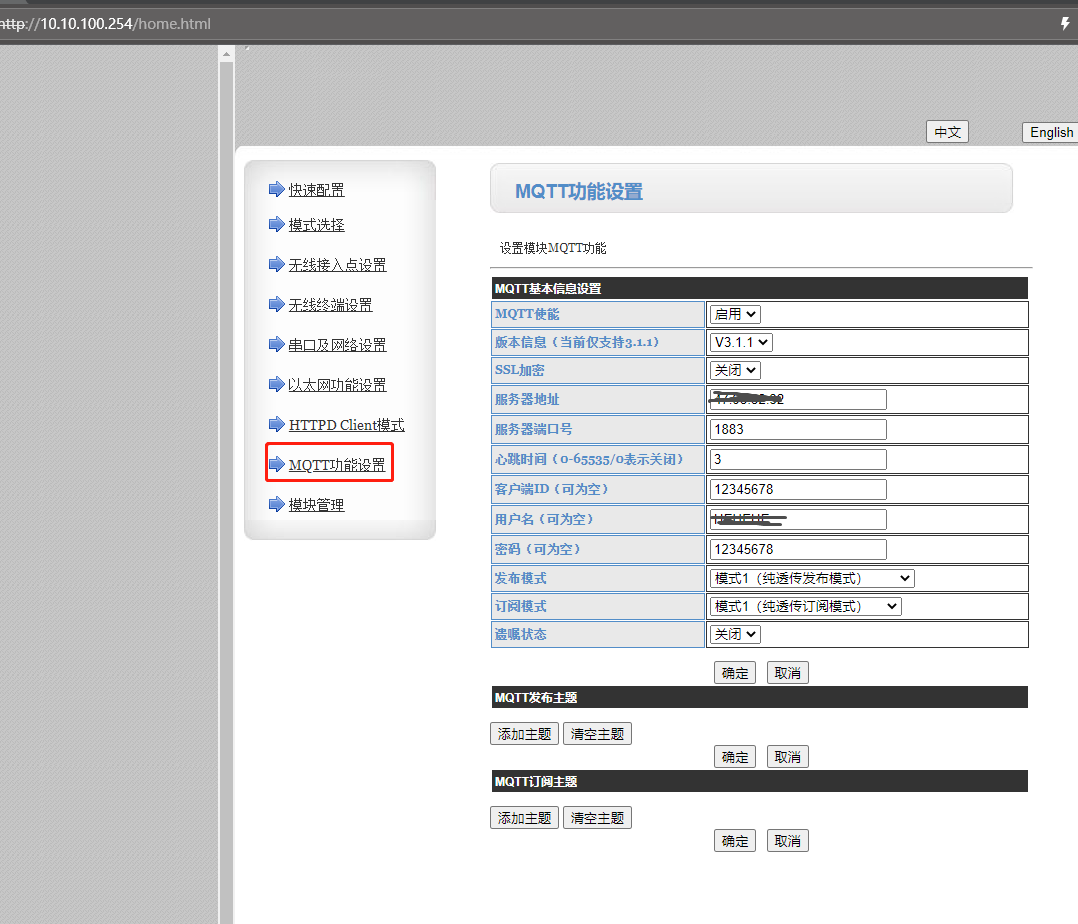Click the arrow icon beside 快速配置
This screenshot has height=924, width=1078.
click(x=276, y=189)
